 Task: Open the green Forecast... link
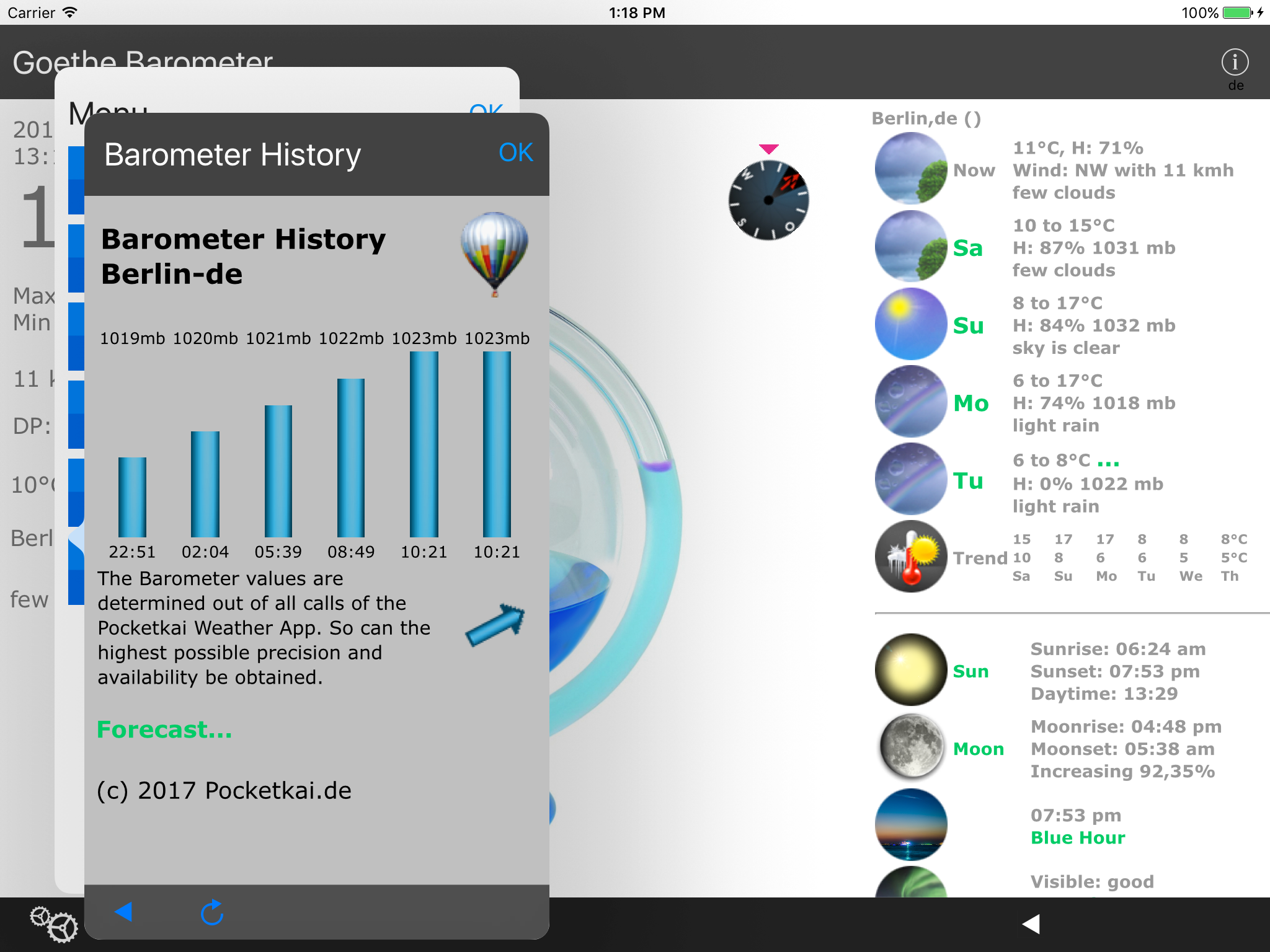(164, 729)
